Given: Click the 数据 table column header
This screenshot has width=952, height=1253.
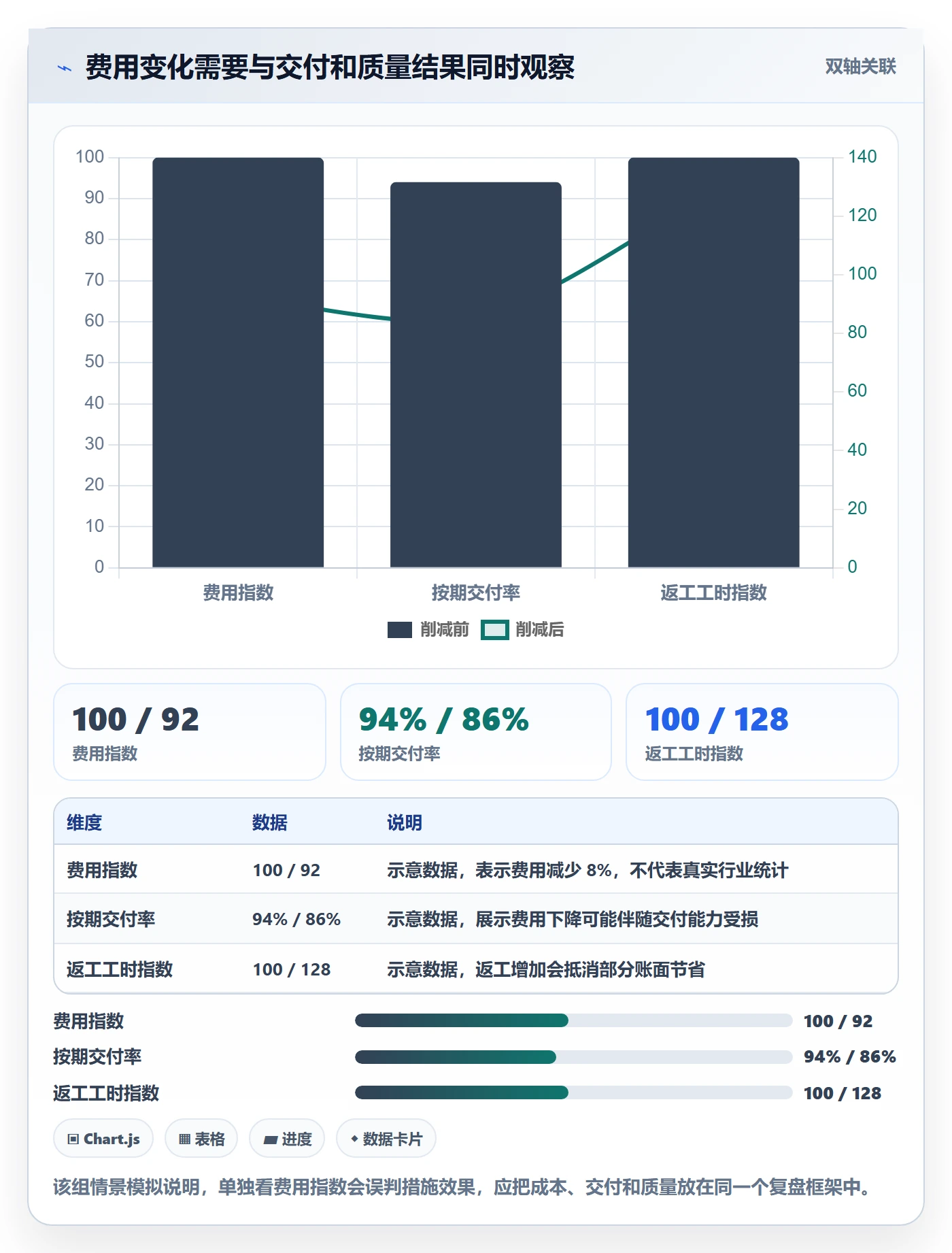Looking at the screenshot, I should point(270,822).
